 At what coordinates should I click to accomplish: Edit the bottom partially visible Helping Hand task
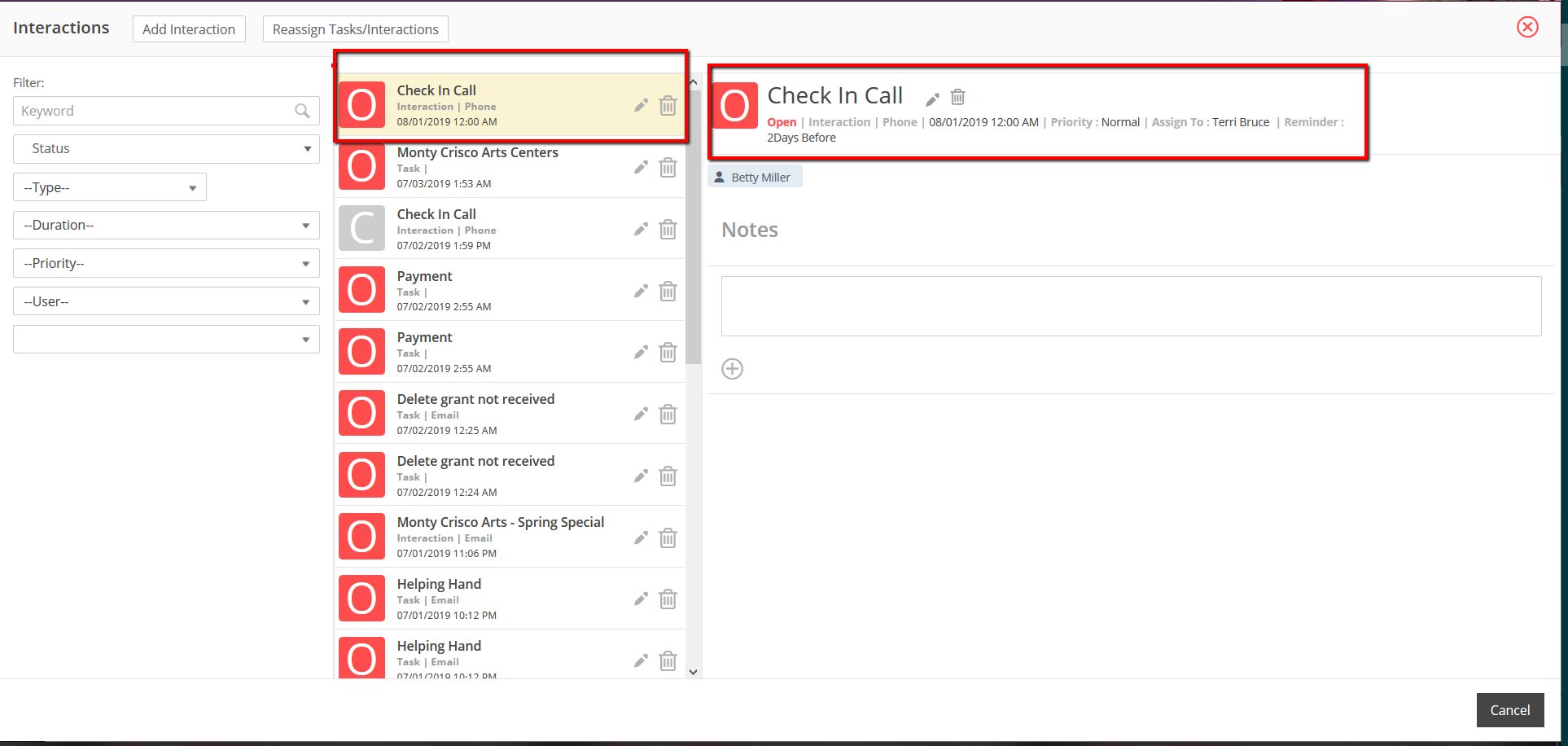click(642, 661)
